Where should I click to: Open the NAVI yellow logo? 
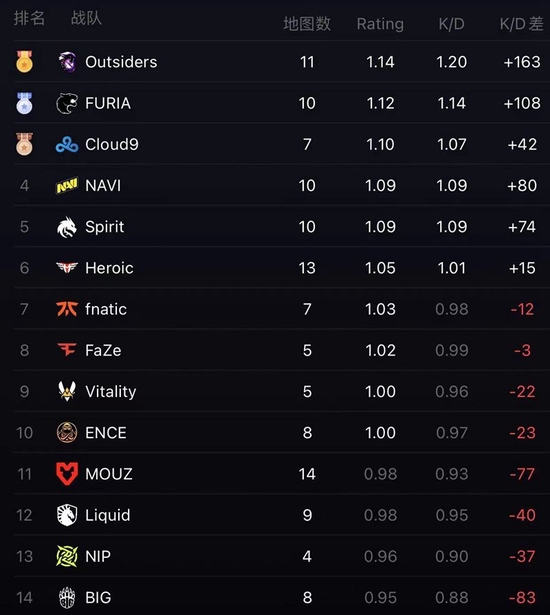(x=67, y=186)
